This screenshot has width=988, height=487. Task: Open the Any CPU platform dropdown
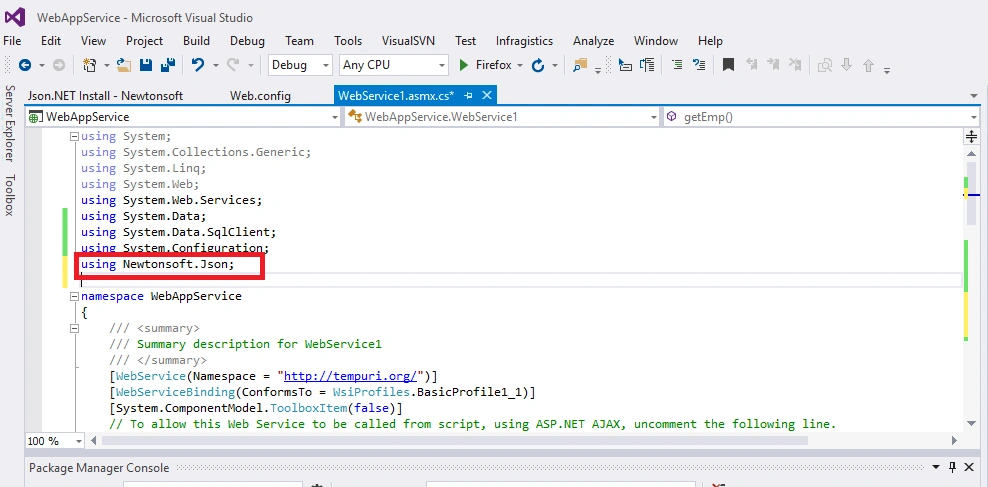[x=394, y=65]
